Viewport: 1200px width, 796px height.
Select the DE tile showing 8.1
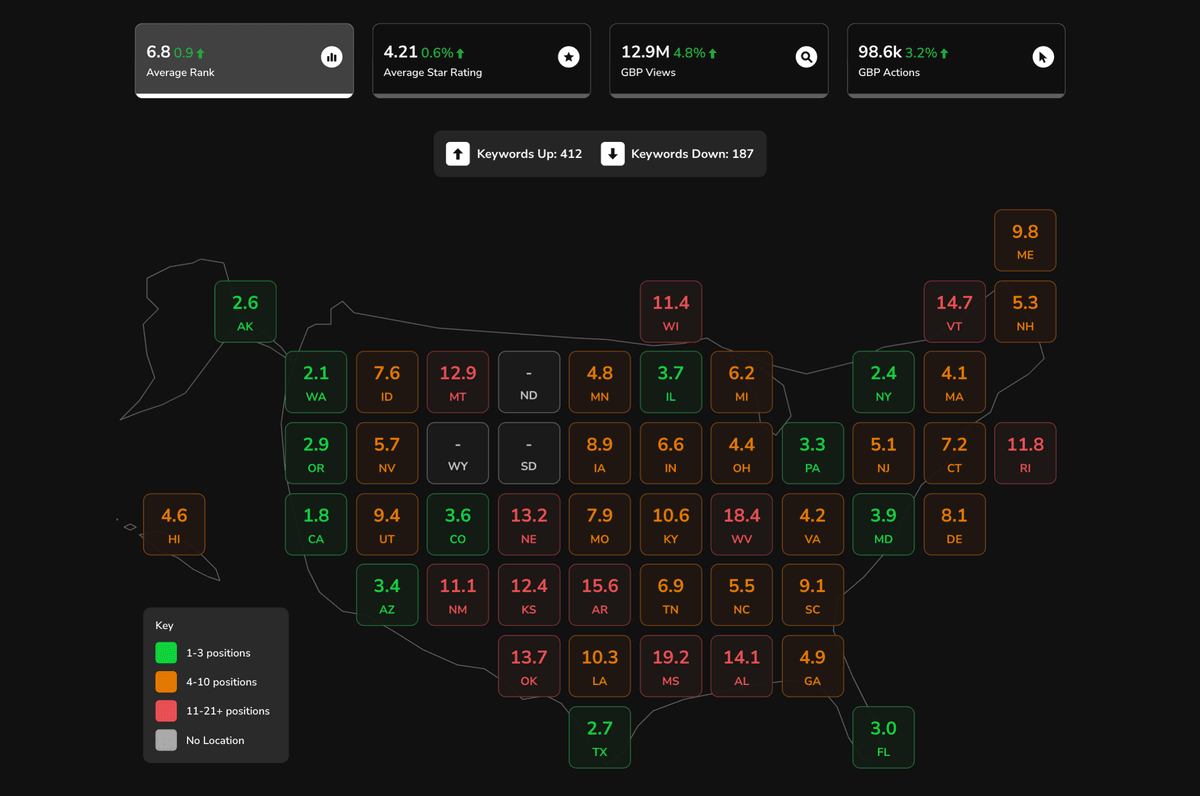click(x=954, y=525)
